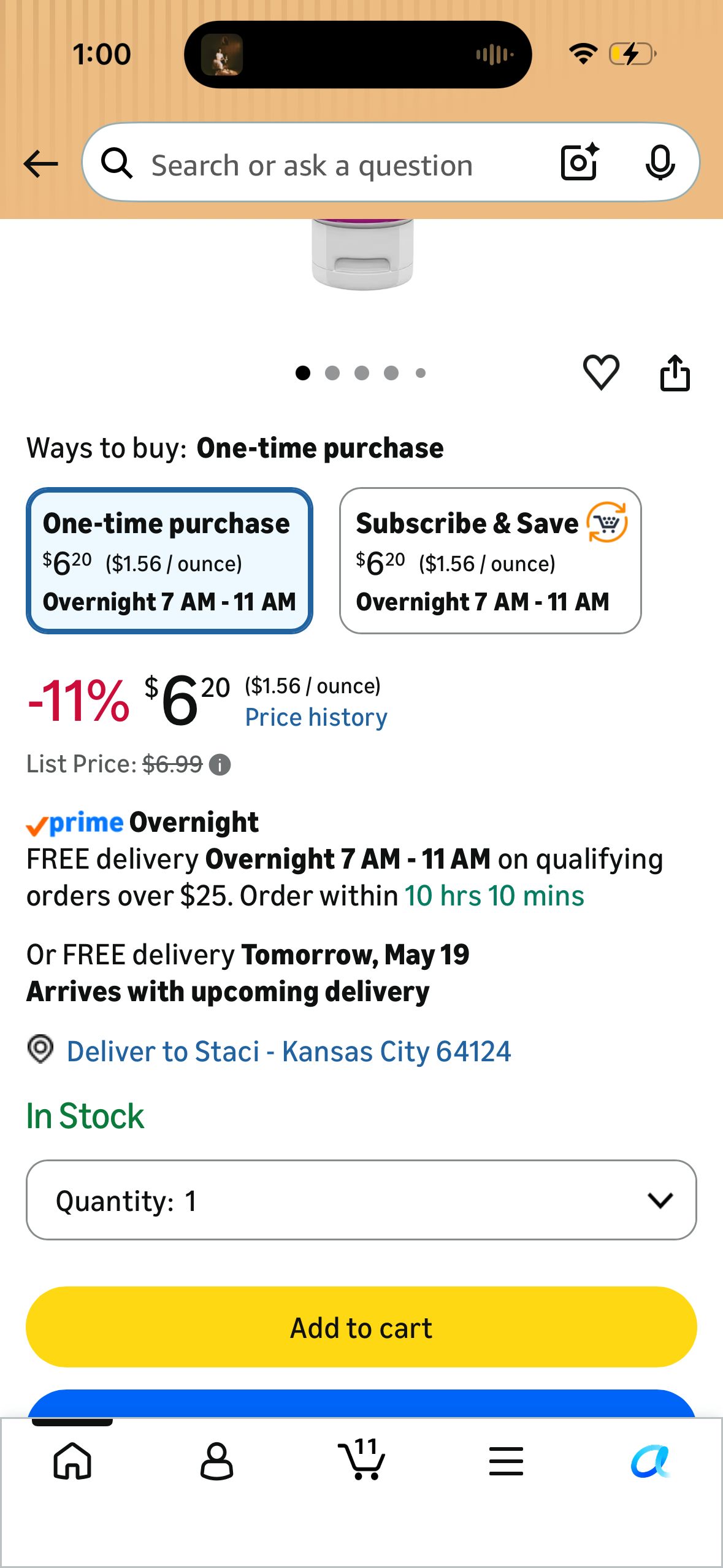Tap the microphone voice search icon
Image resolution: width=723 pixels, height=1568 pixels.
660,163
